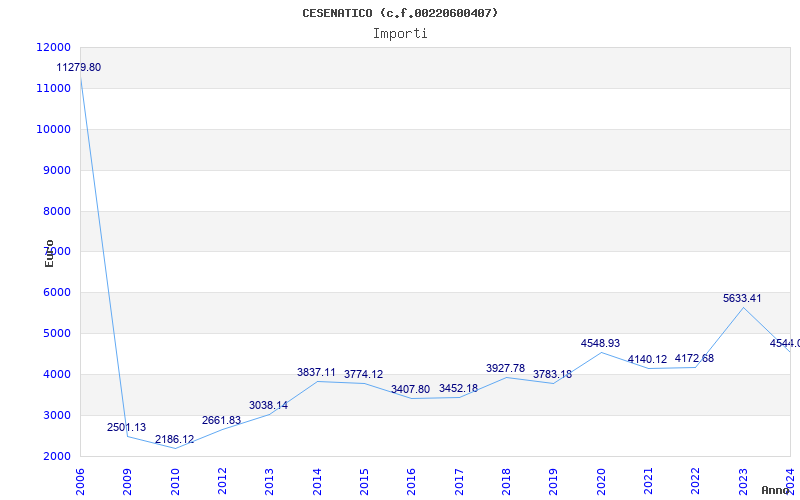Select the Importi subtitle text

coord(400,34)
